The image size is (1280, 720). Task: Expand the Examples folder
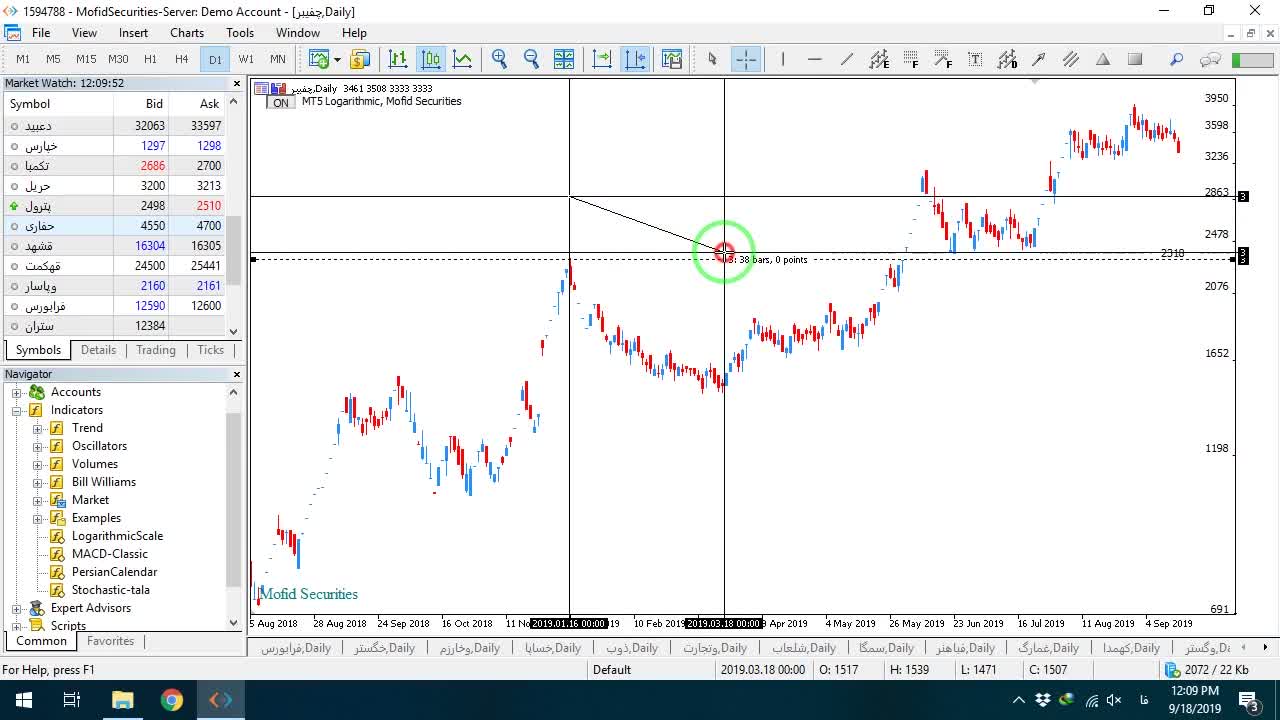[38, 518]
